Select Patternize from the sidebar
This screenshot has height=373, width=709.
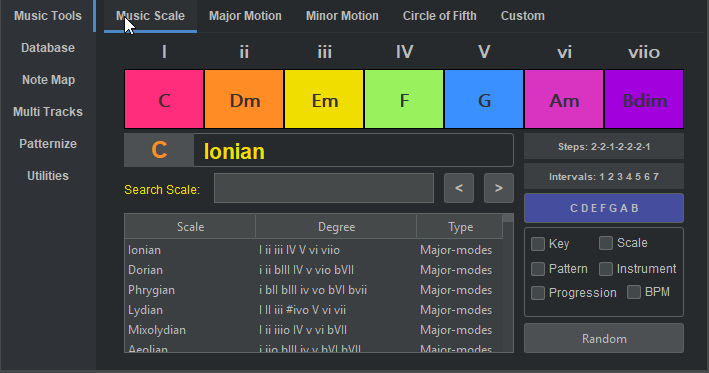click(x=48, y=144)
